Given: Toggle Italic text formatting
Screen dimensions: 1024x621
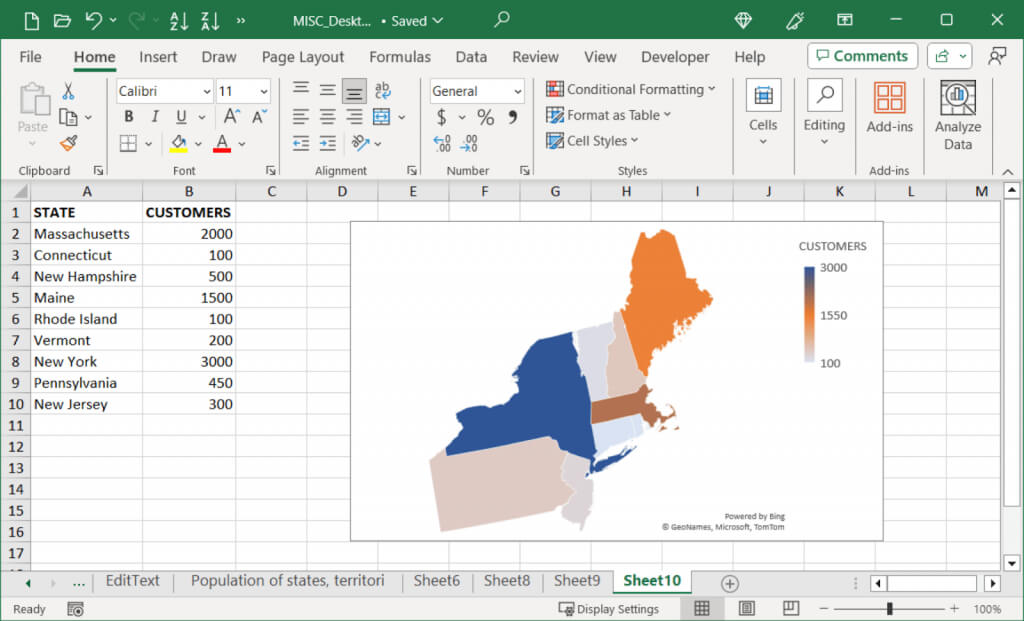Looking at the screenshot, I should (154, 117).
